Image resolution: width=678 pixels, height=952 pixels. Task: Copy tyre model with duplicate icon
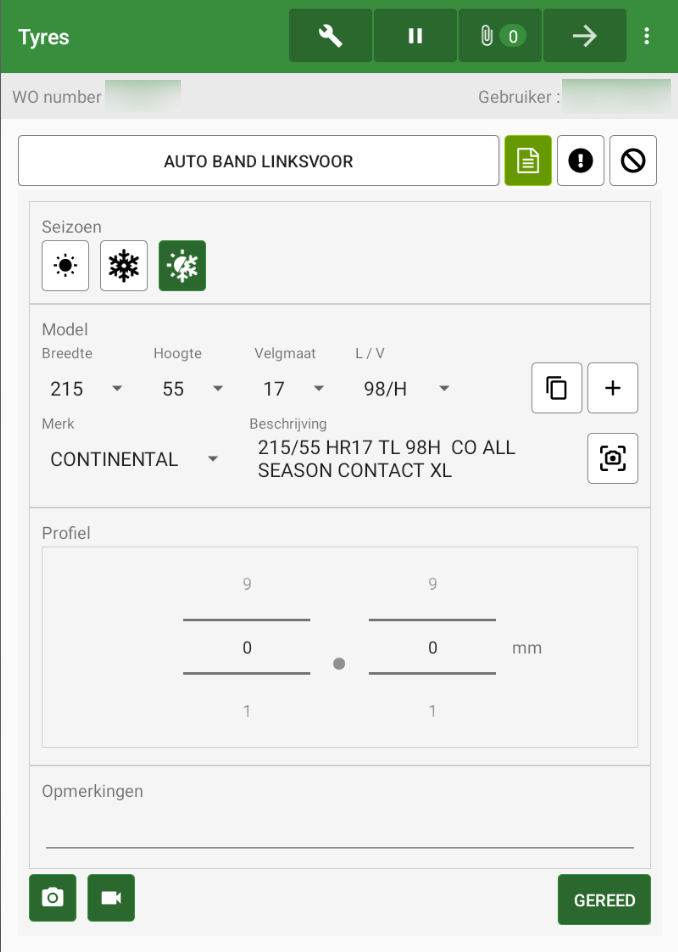[x=556, y=388]
